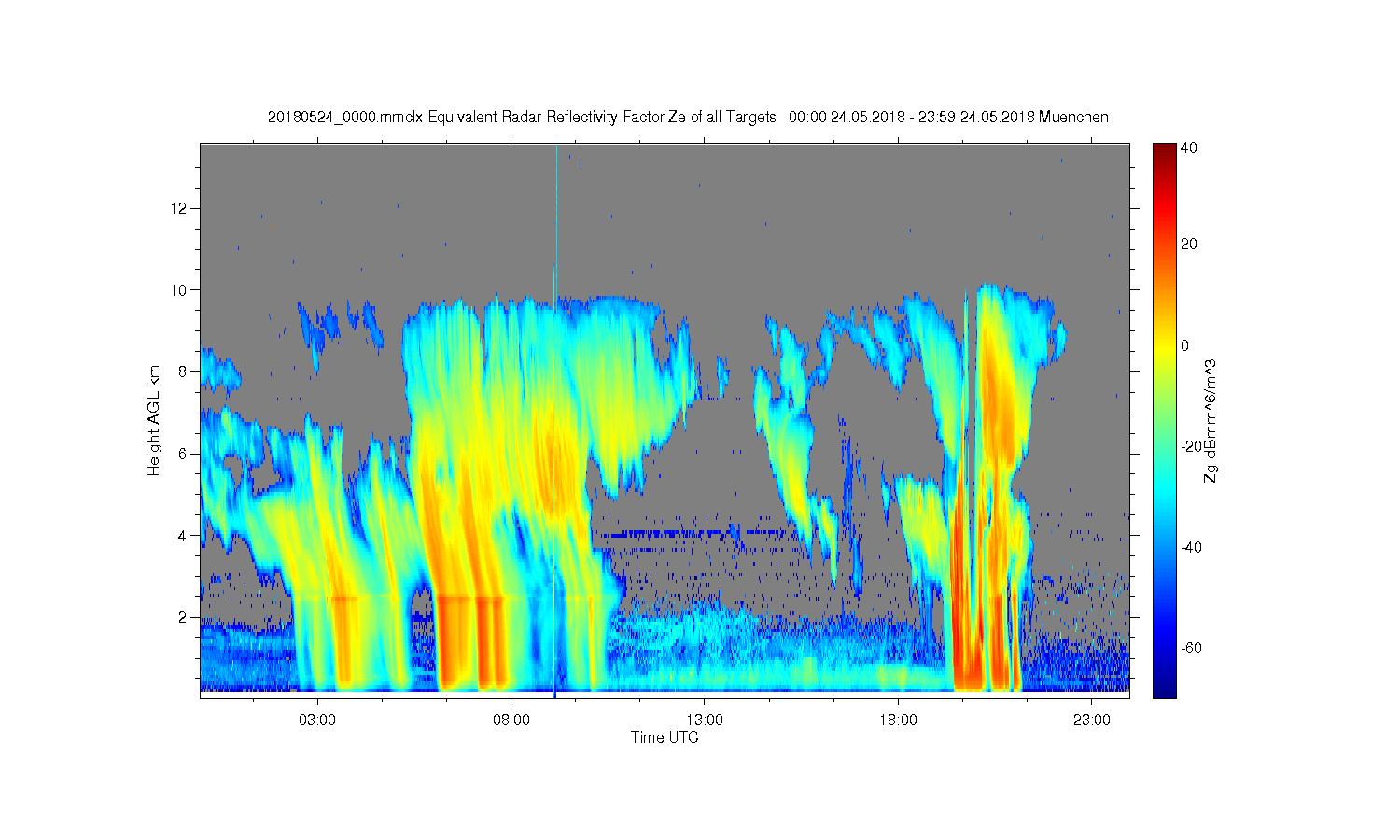Click the colorbar label '-20'
Screen dimensions: 1400x840
click(x=1191, y=446)
